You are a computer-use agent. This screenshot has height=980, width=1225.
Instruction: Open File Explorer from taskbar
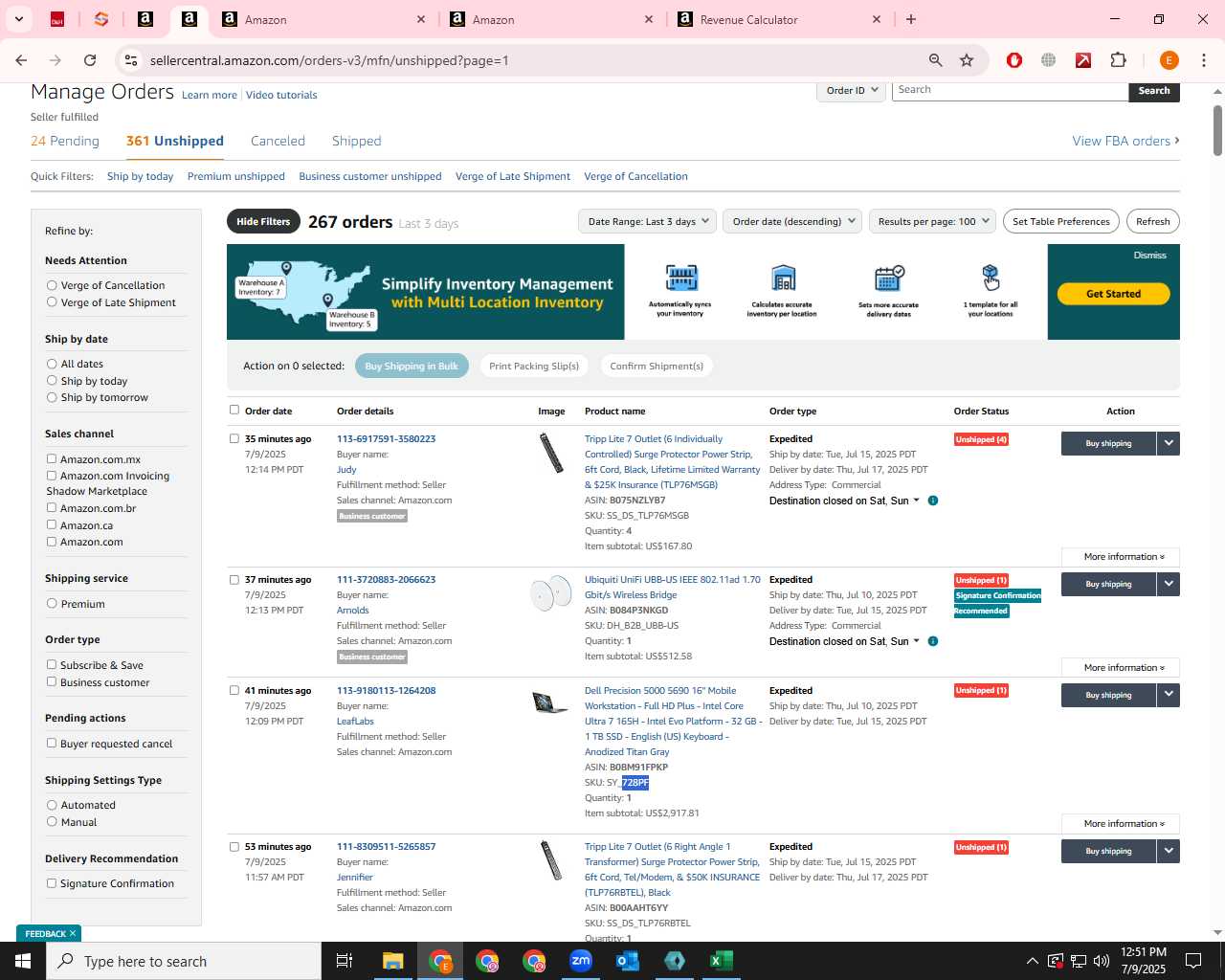click(393, 961)
